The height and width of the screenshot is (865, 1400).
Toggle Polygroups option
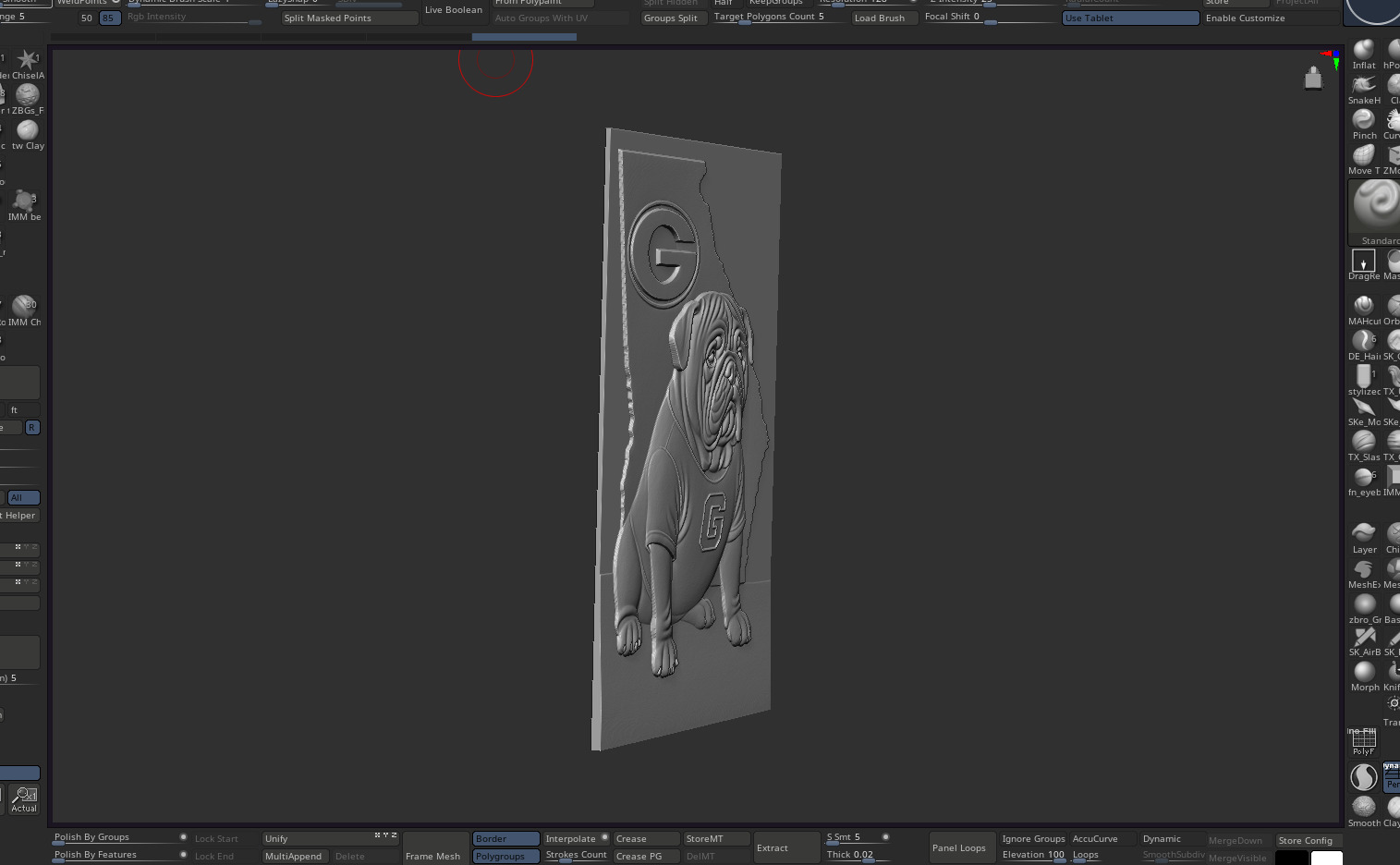(505, 857)
